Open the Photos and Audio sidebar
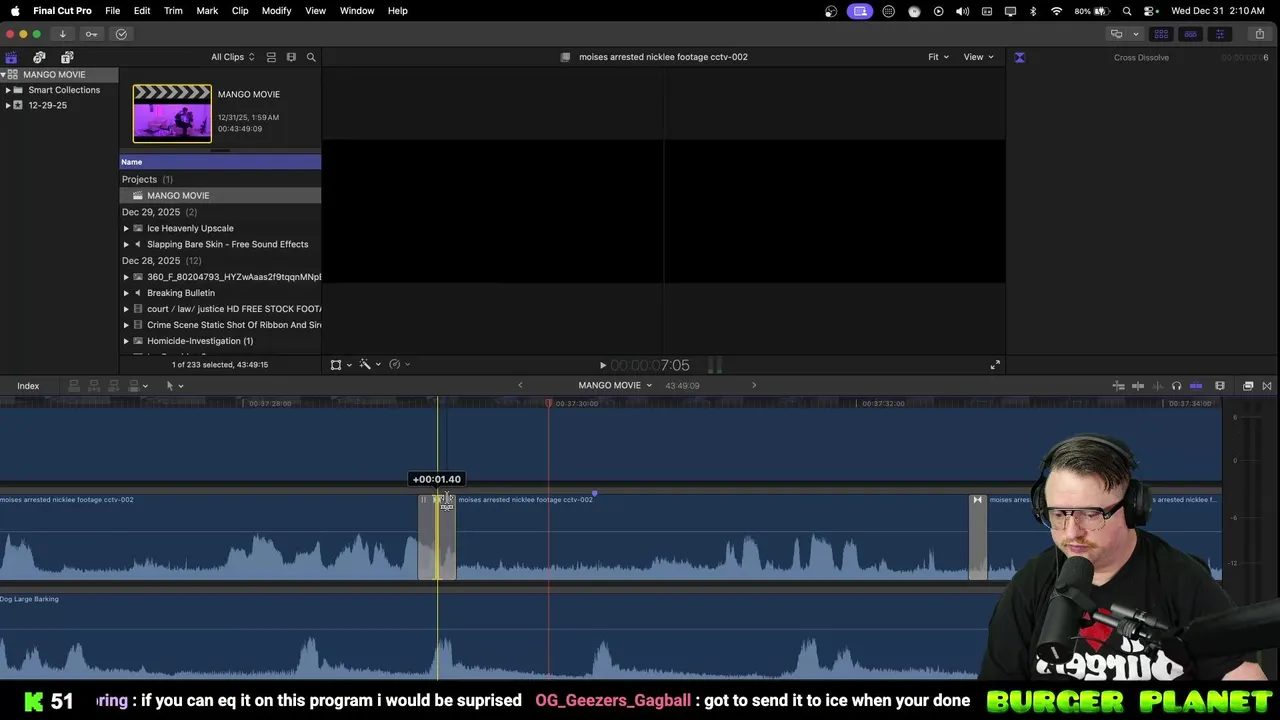This screenshot has height=720, width=1280. tap(39, 57)
